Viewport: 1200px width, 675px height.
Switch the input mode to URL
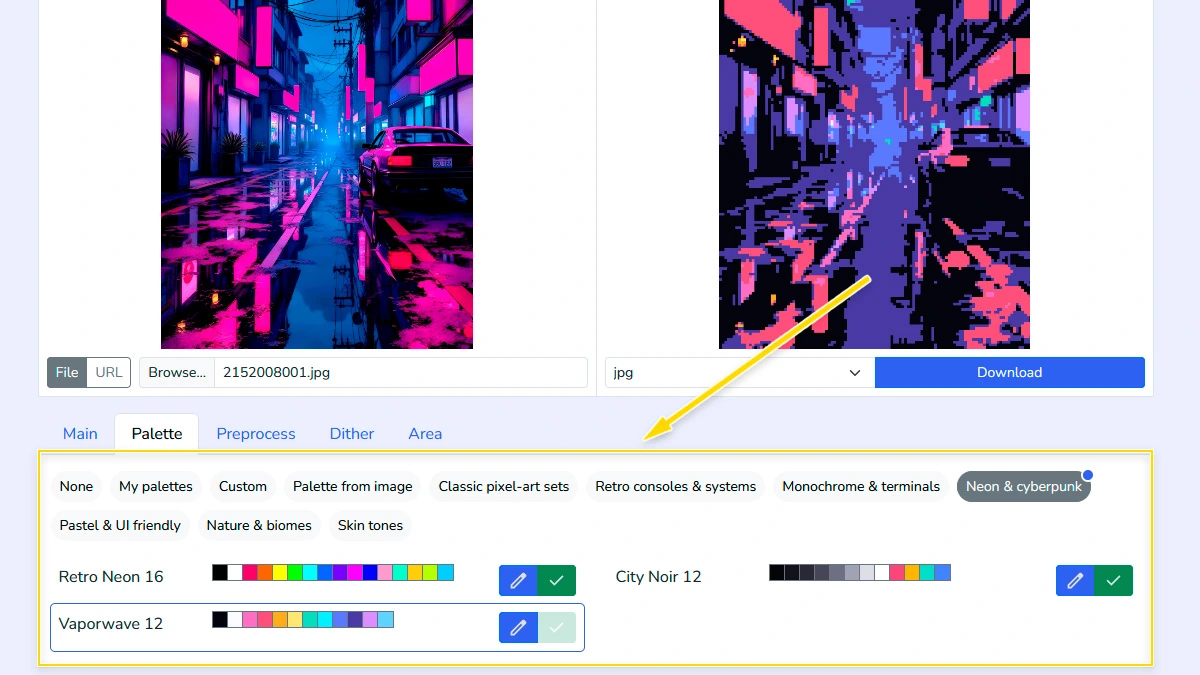point(109,372)
